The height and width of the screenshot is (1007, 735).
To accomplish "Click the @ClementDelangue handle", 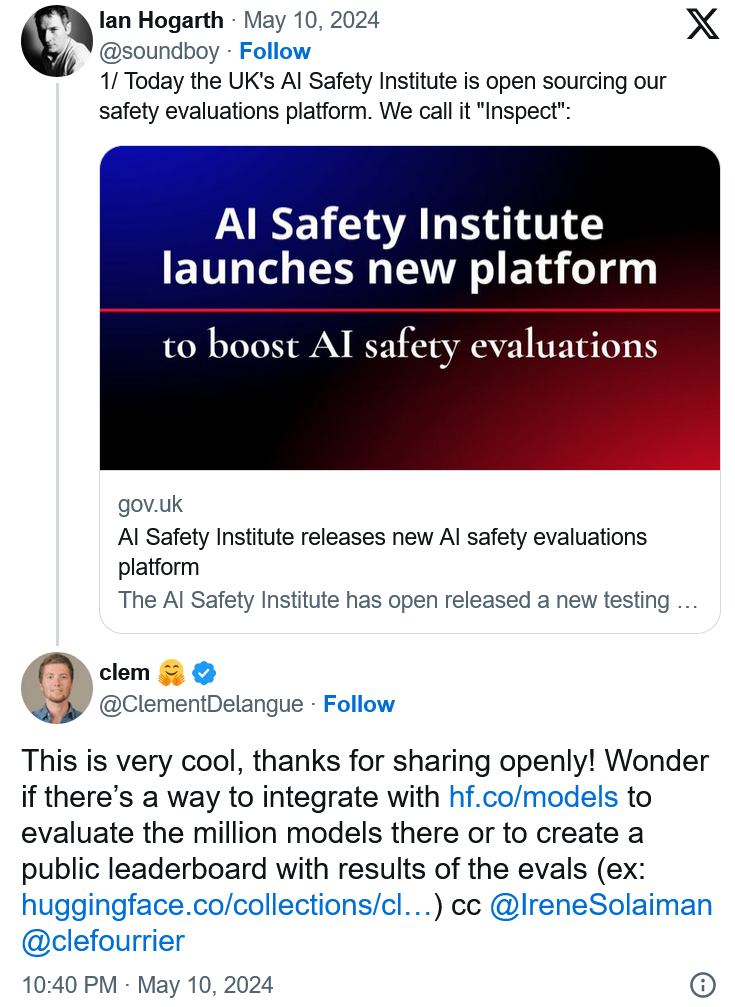I will (x=201, y=704).
